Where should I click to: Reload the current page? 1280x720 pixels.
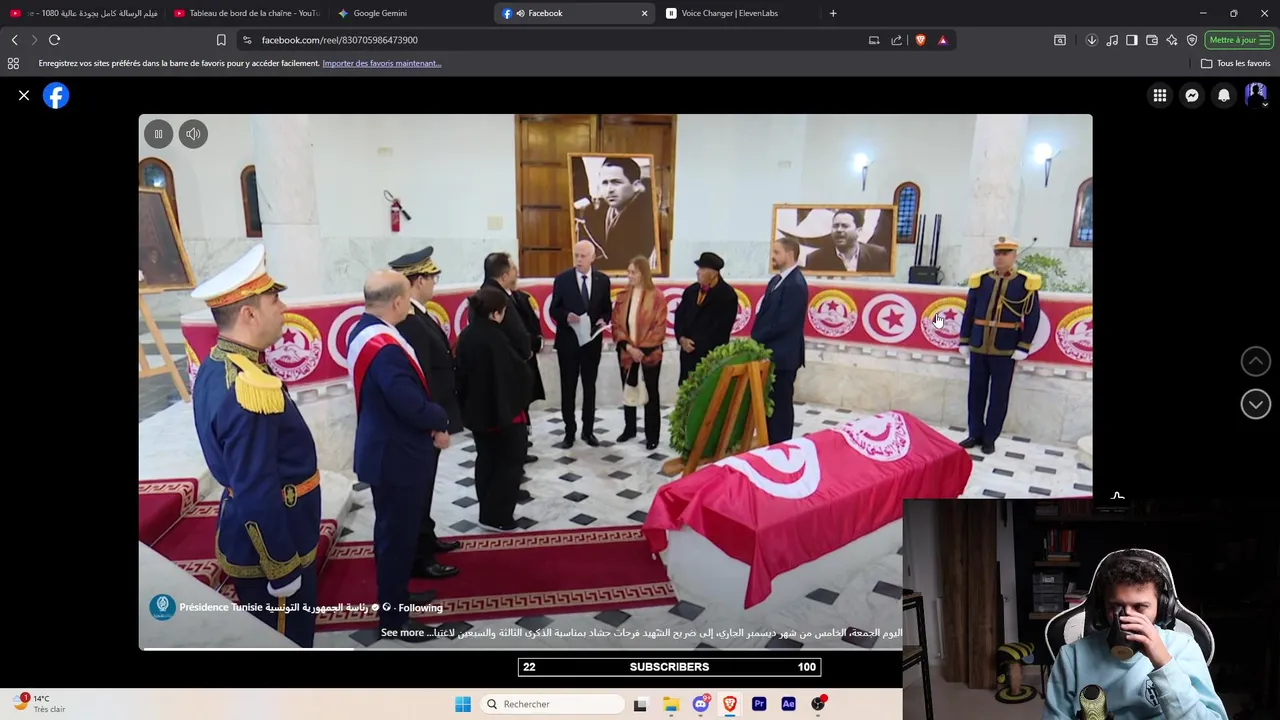[55, 40]
